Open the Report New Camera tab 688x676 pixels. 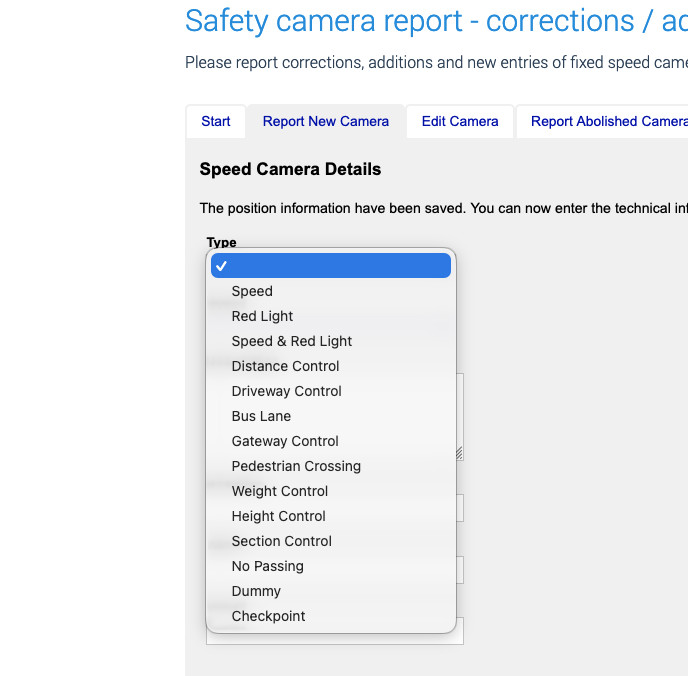326,122
